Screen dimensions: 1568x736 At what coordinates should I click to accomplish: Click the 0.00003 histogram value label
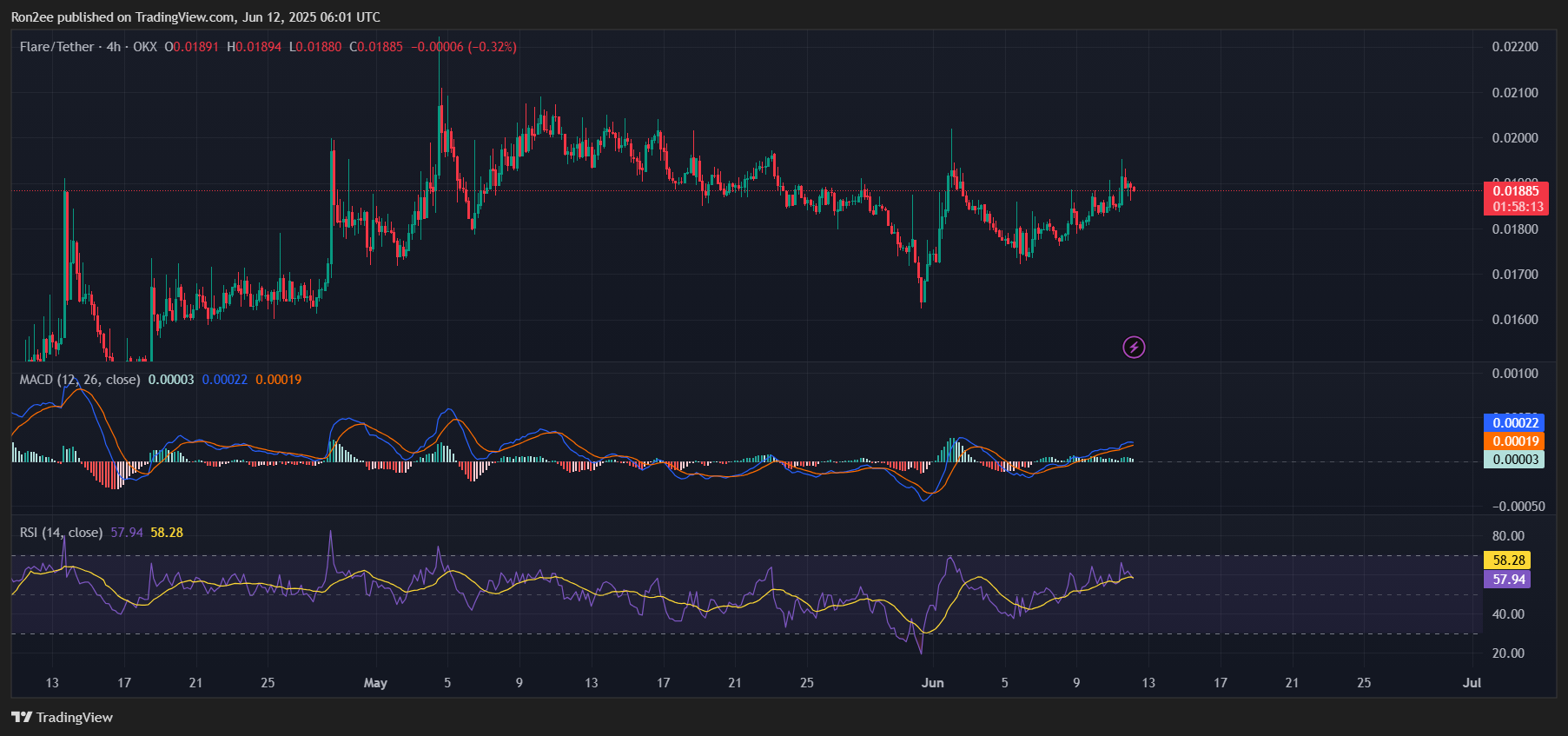pyautogui.click(x=1515, y=460)
